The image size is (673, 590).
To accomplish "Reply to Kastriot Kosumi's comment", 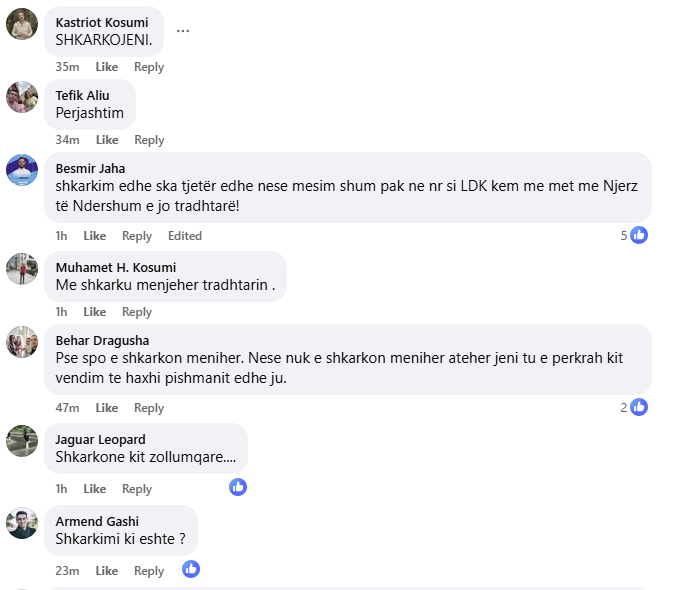I will [x=149, y=67].
